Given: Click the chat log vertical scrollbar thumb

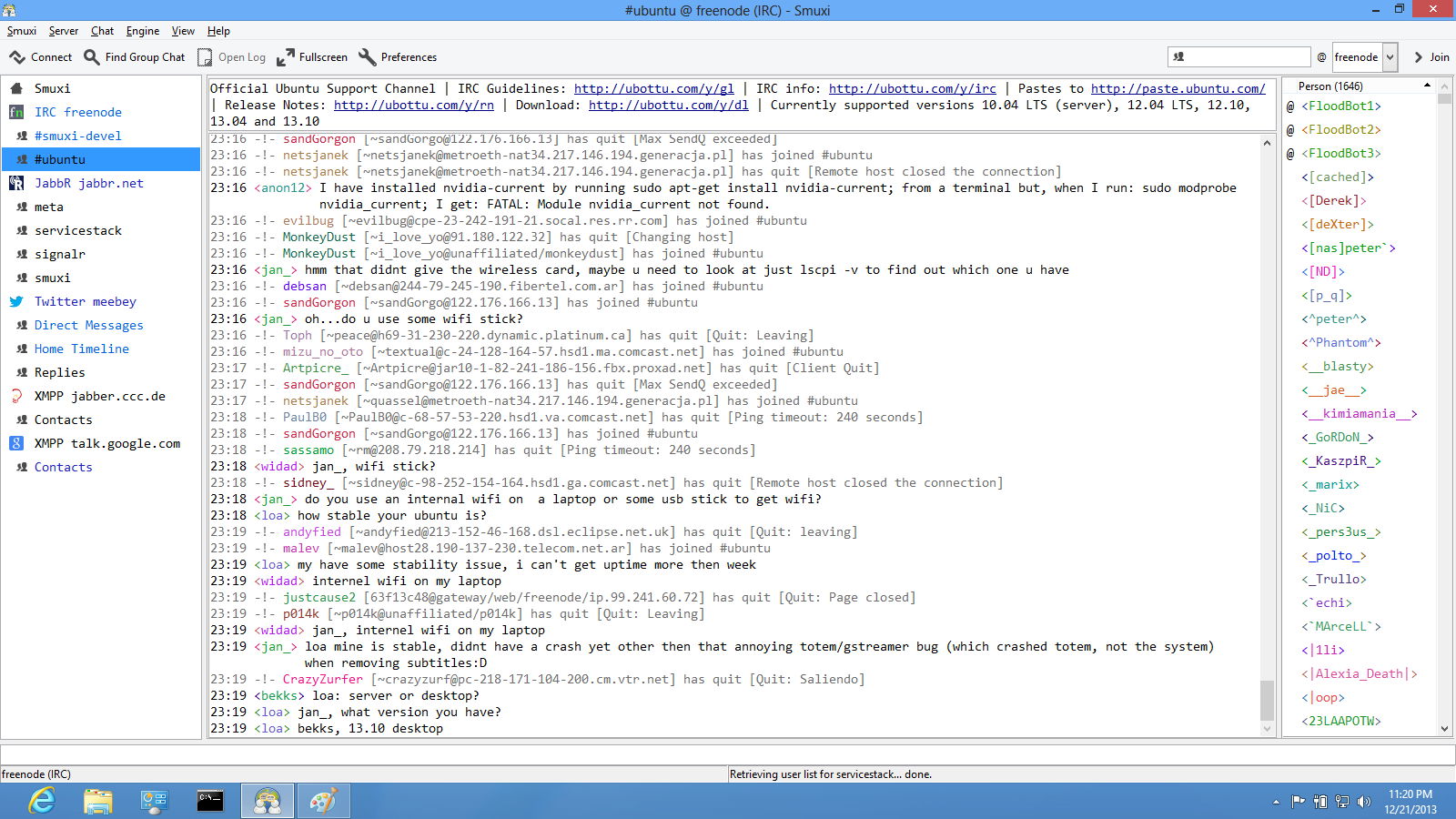Looking at the screenshot, I should pyautogui.click(x=1267, y=700).
